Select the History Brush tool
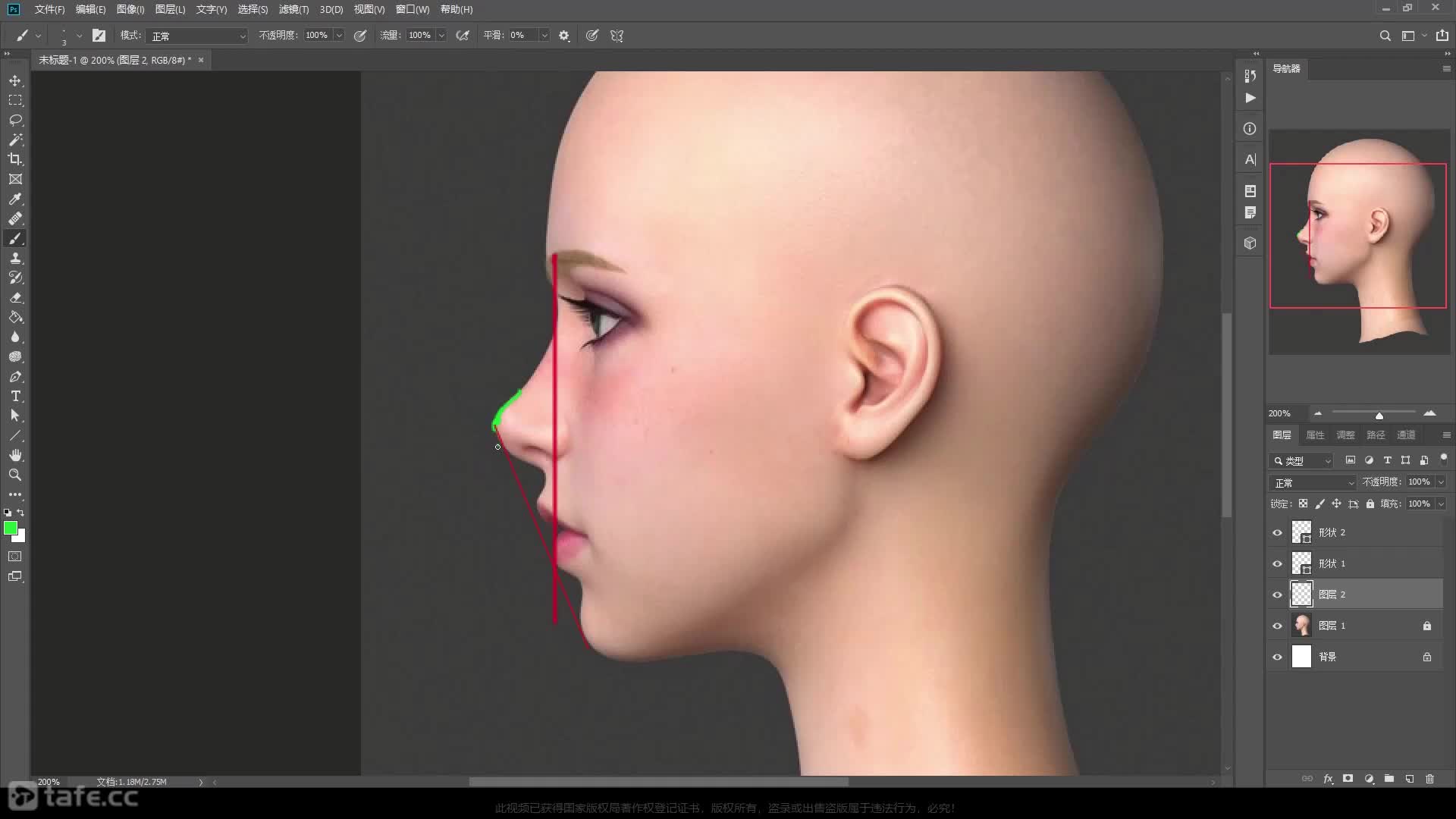This screenshot has width=1456, height=819. coord(15,278)
